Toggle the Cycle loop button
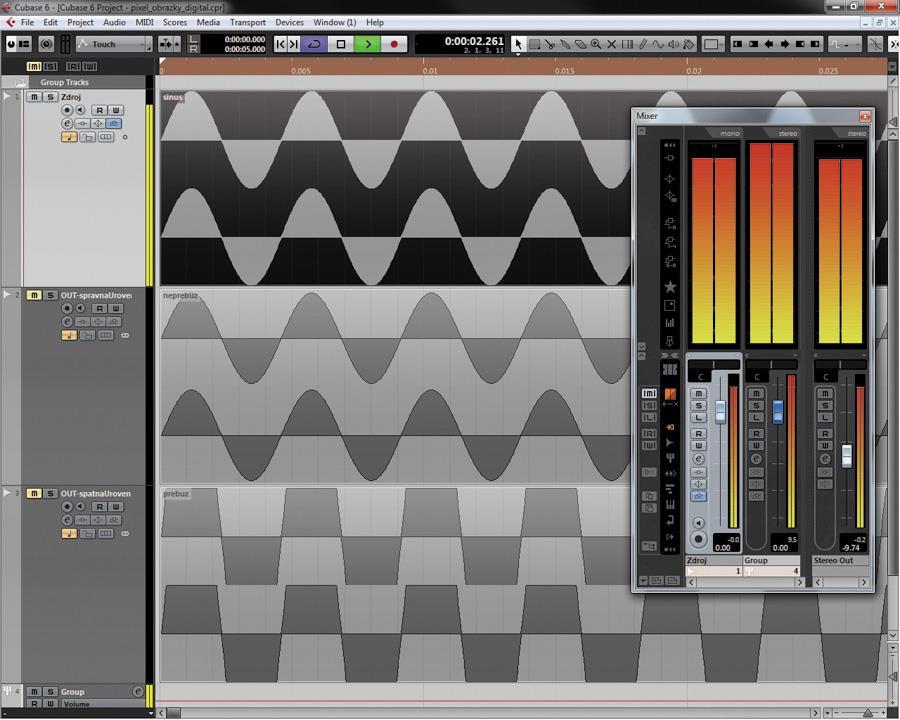 [x=314, y=44]
